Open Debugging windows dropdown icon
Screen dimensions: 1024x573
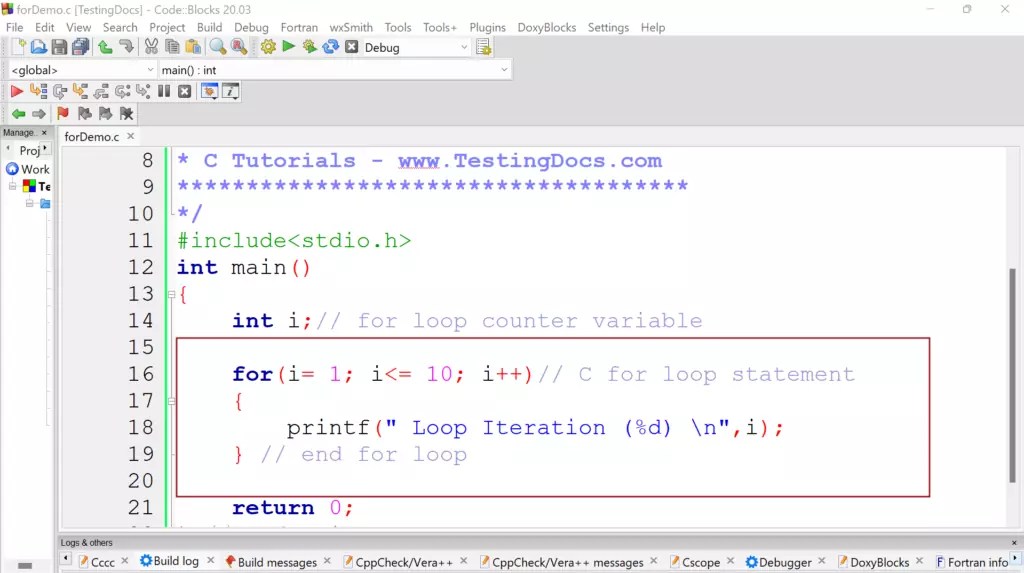tap(210, 91)
